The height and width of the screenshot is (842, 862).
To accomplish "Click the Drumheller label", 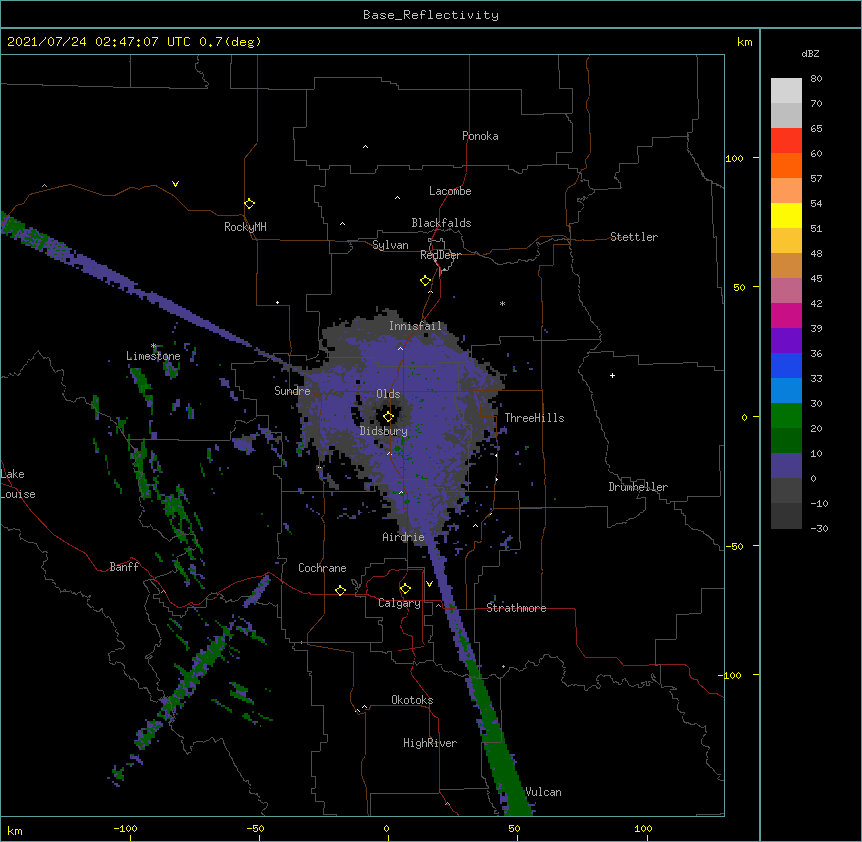I will [x=638, y=487].
